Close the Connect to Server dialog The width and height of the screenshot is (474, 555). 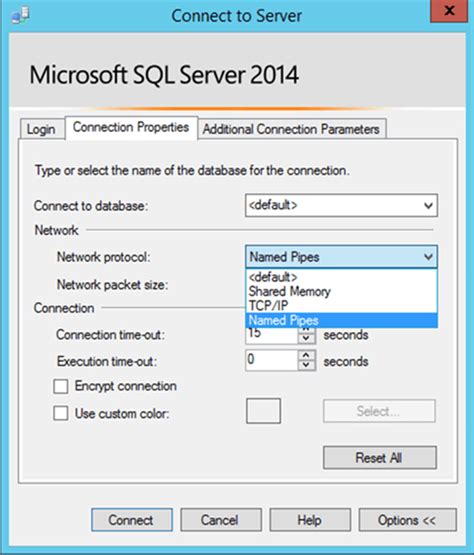tap(449, 11)
